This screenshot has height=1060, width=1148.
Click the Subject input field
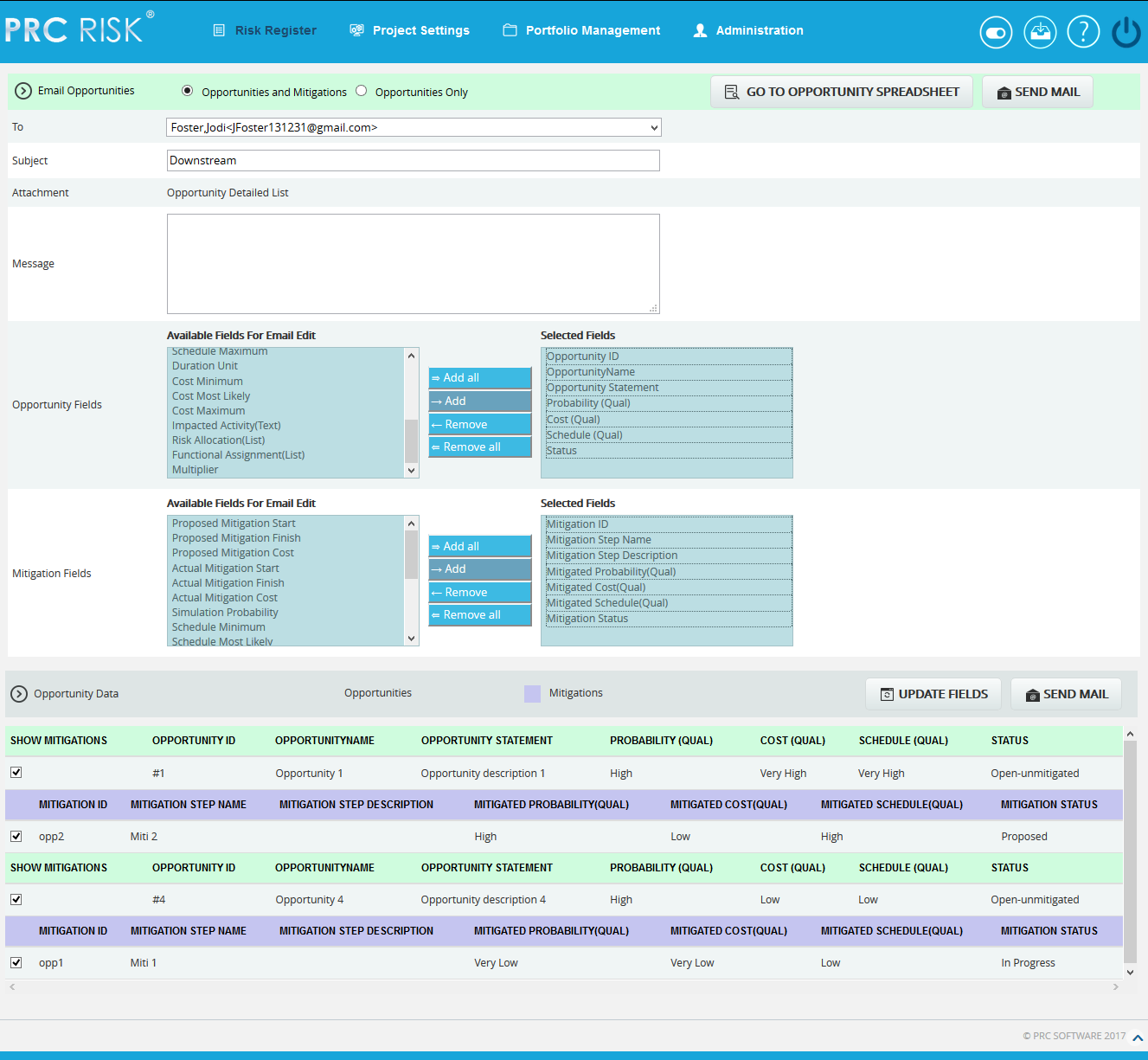[x=414, y=160]
